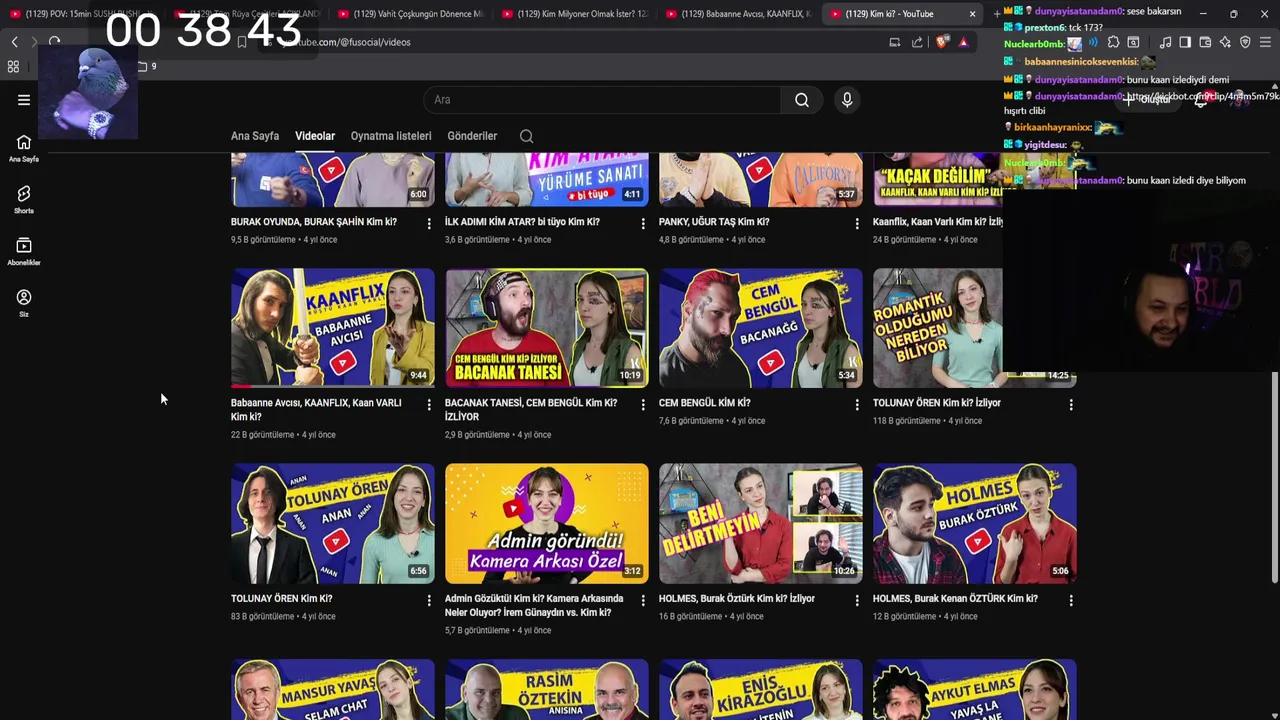Switch to Babaanne Avcısı, KAANFLIX browser tab
Screen dimensions: 1280x720
[x=738, y=14]
